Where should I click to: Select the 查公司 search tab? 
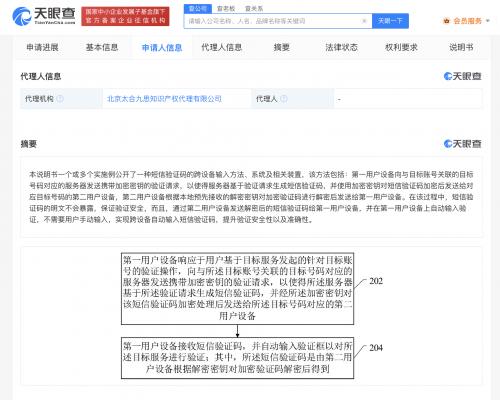(x=198, y=8)
